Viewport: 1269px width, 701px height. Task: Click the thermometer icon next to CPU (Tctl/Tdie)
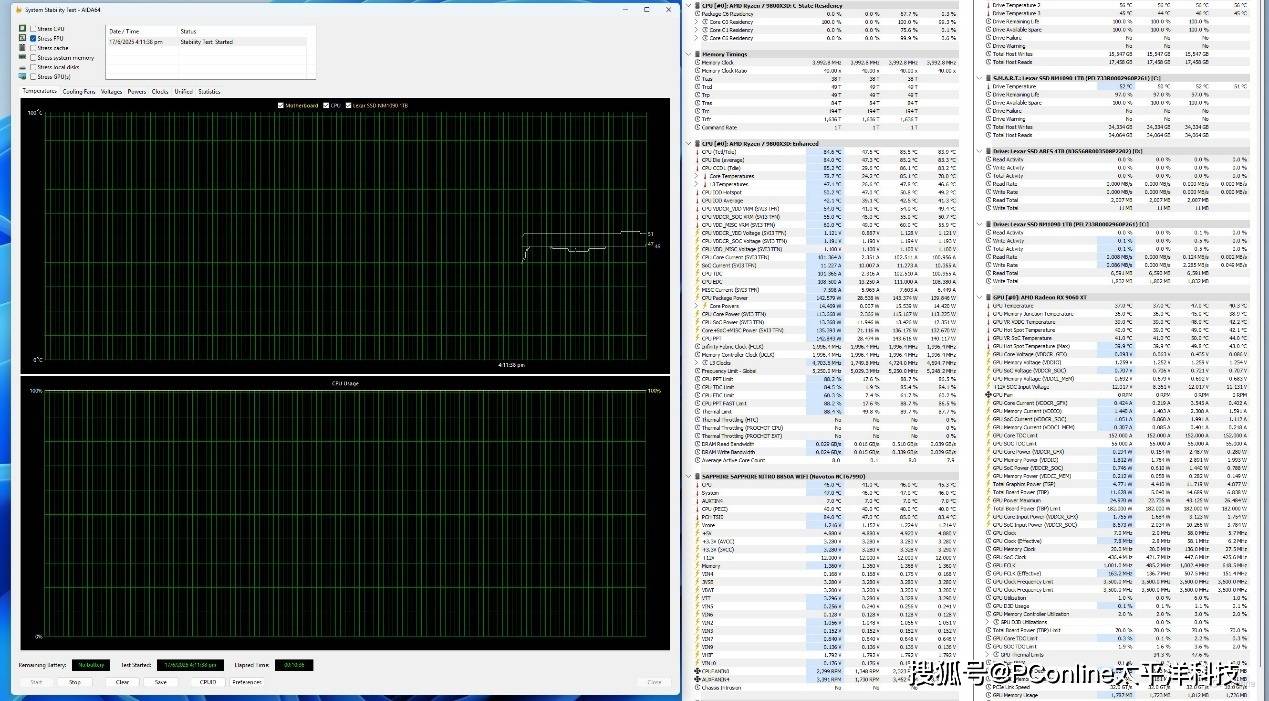click(x=697, y=152)
